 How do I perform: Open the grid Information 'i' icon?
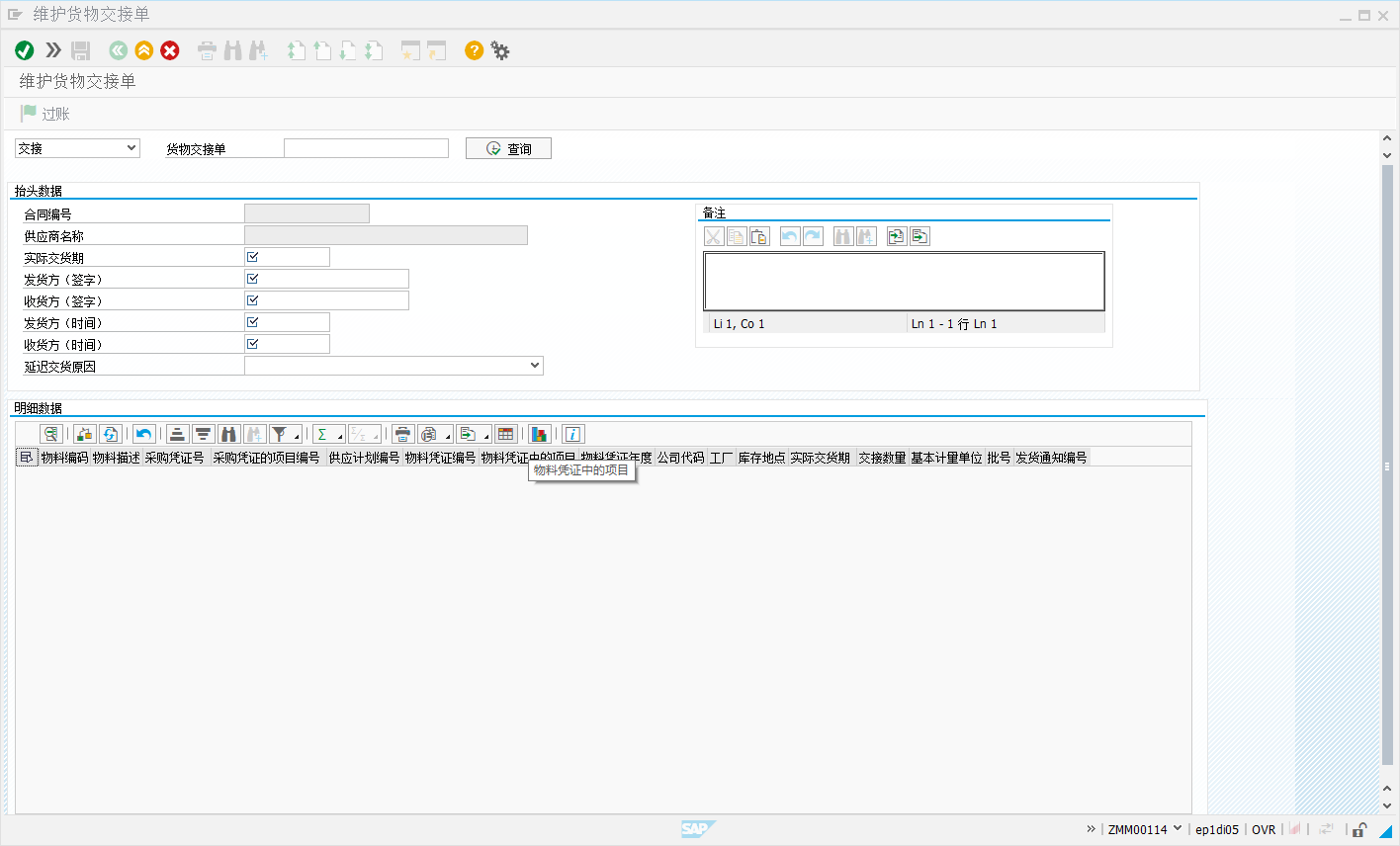point(572,434)
